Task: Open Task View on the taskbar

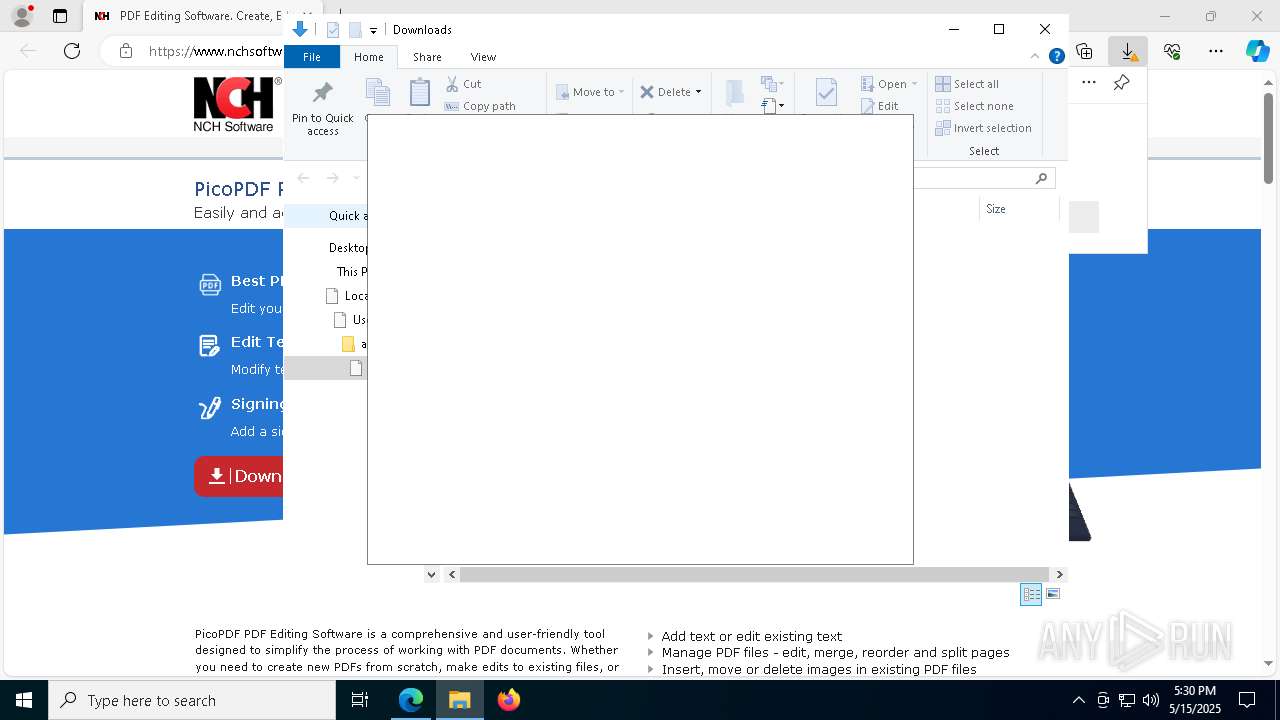Action: [360, 700]
